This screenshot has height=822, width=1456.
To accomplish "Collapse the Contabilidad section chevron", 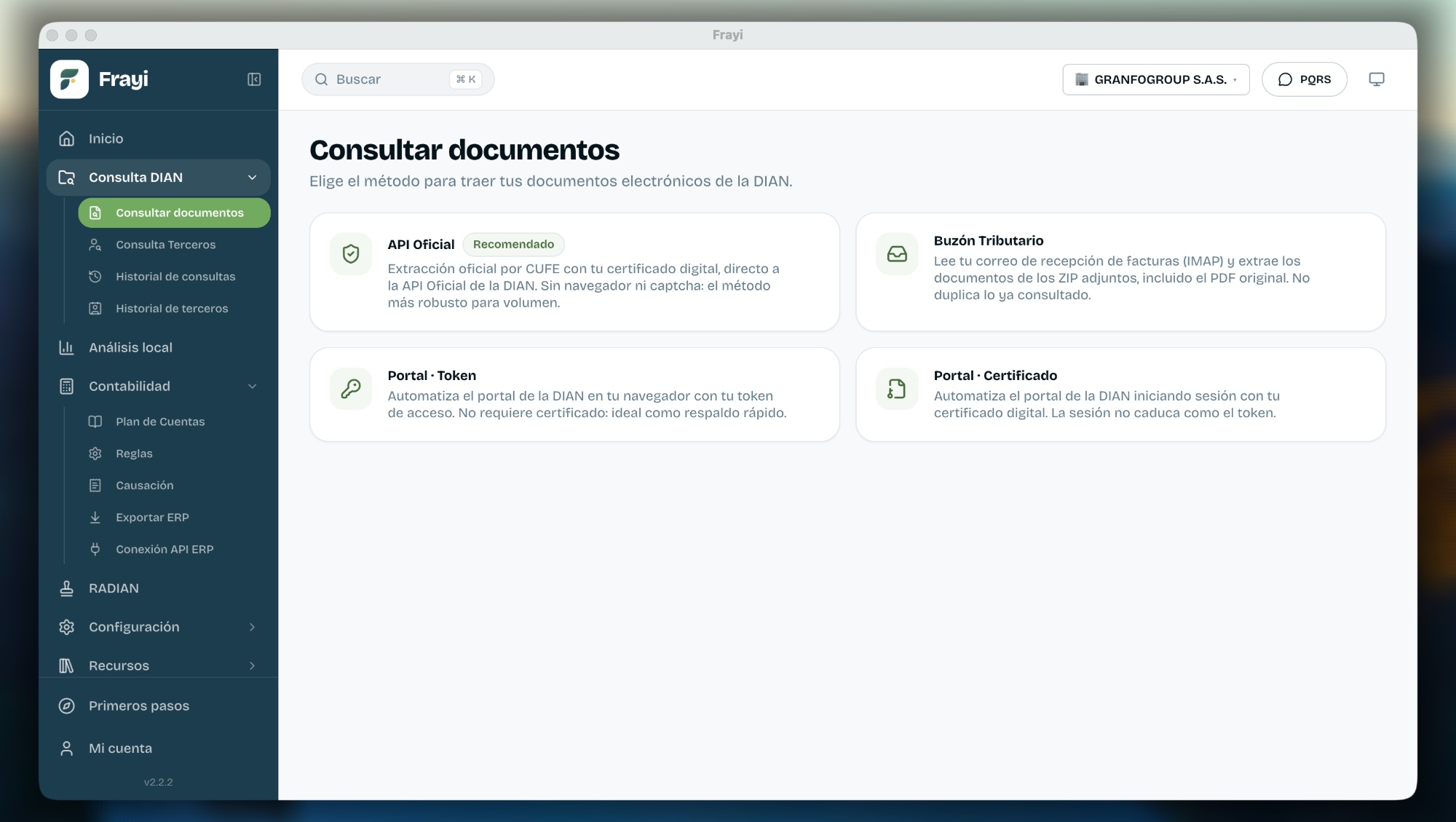I will tap(252, 387).
